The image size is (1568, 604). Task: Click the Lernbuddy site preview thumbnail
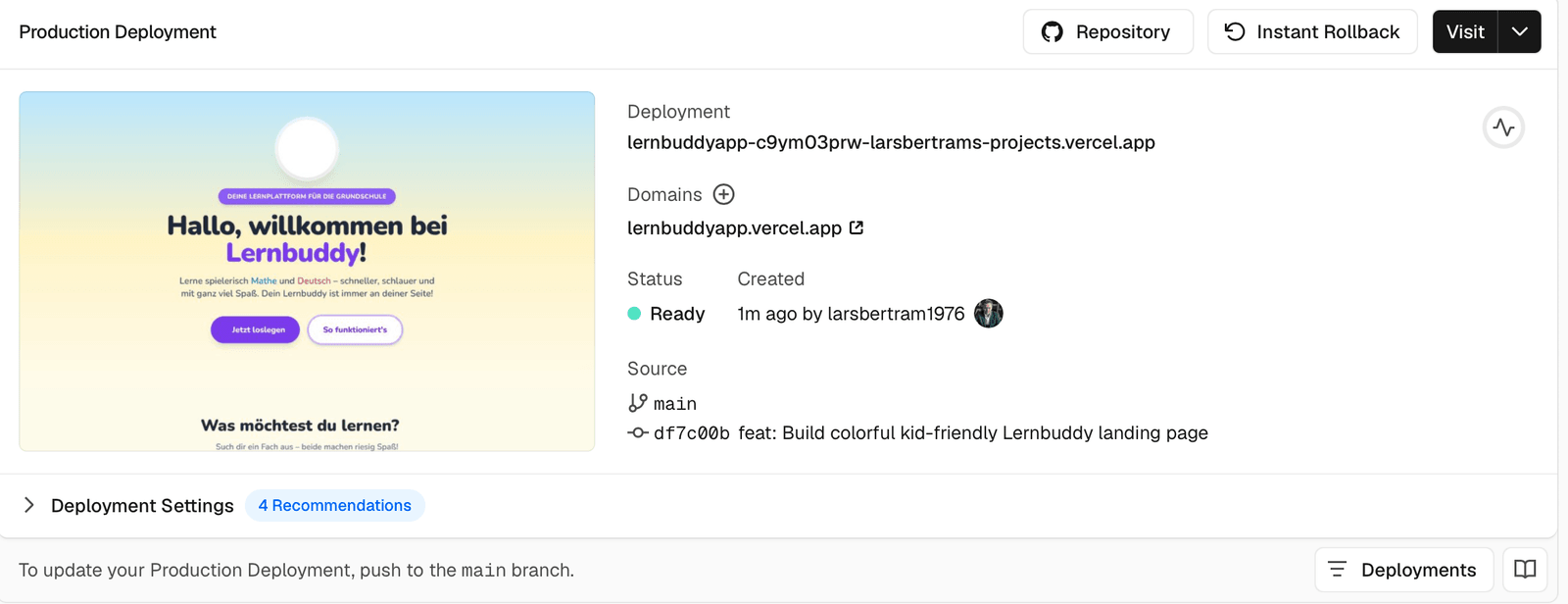pos(307,272)
